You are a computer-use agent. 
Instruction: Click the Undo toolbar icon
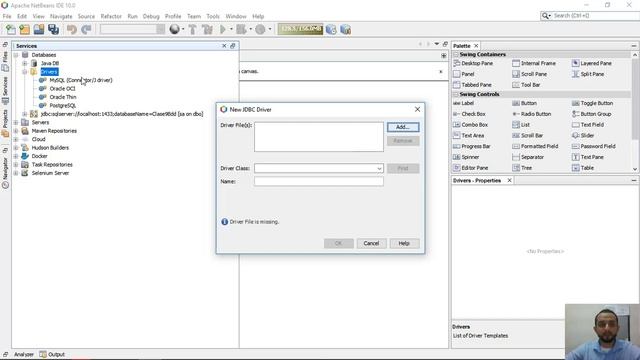pos(72,29)
